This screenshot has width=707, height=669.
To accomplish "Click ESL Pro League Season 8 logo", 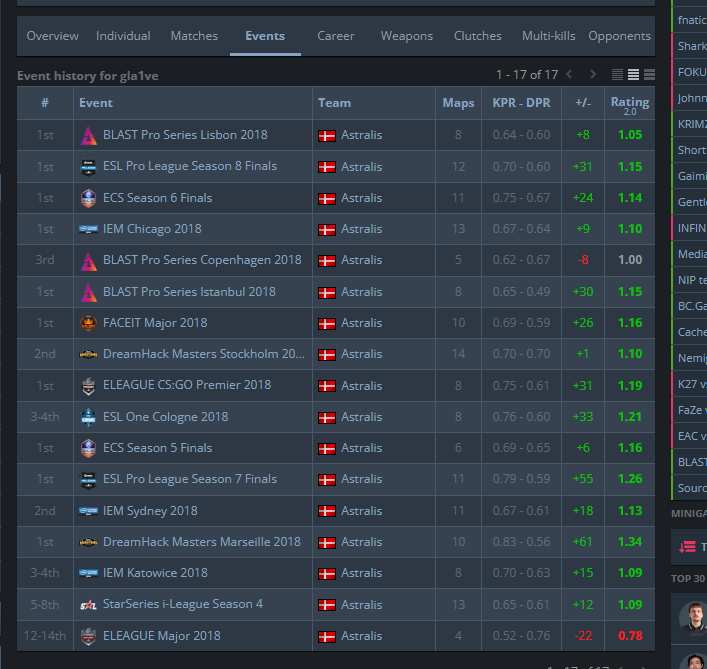I will 88,167.
